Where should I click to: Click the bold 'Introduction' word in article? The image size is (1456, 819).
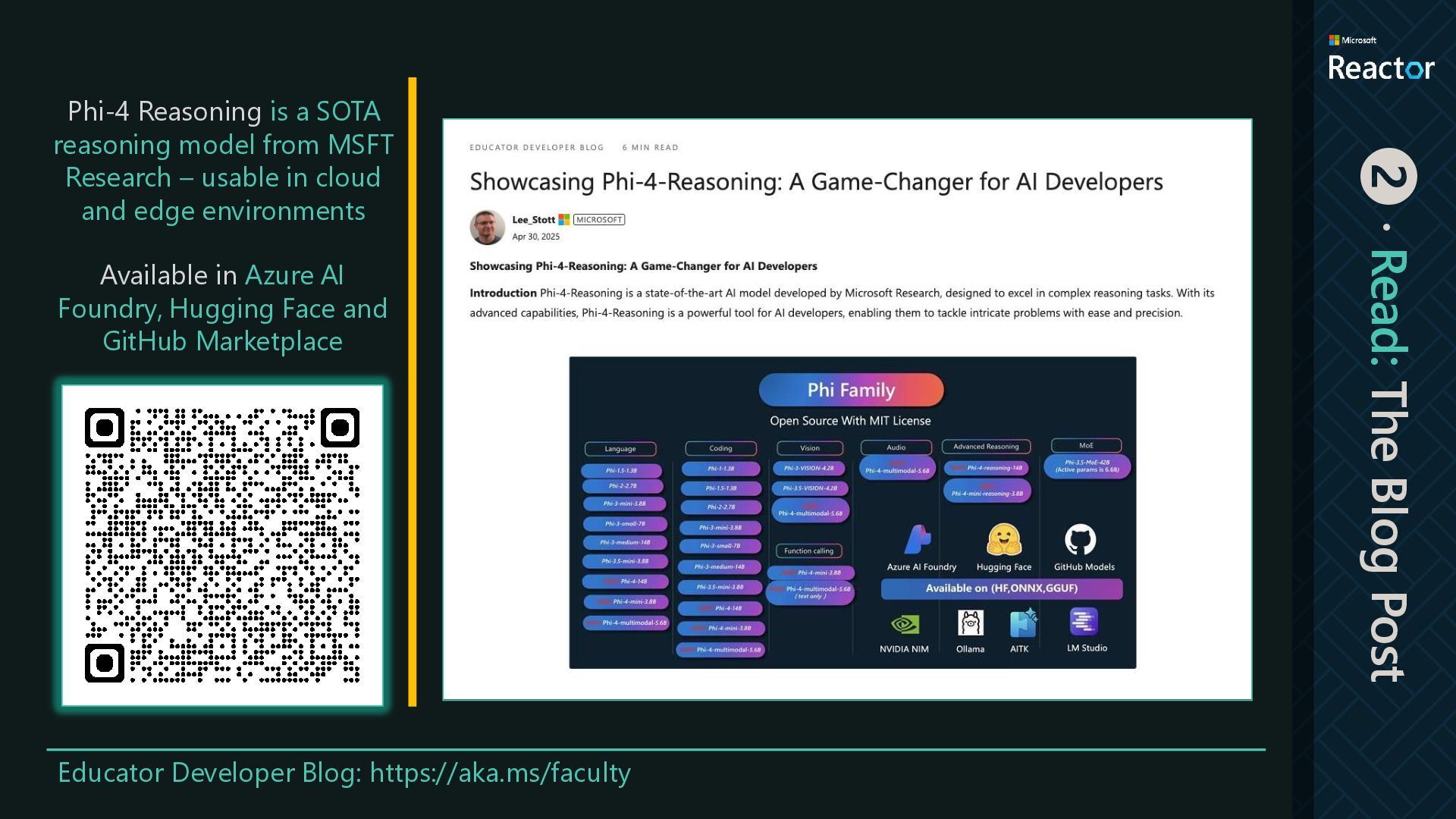pos(503,293)
